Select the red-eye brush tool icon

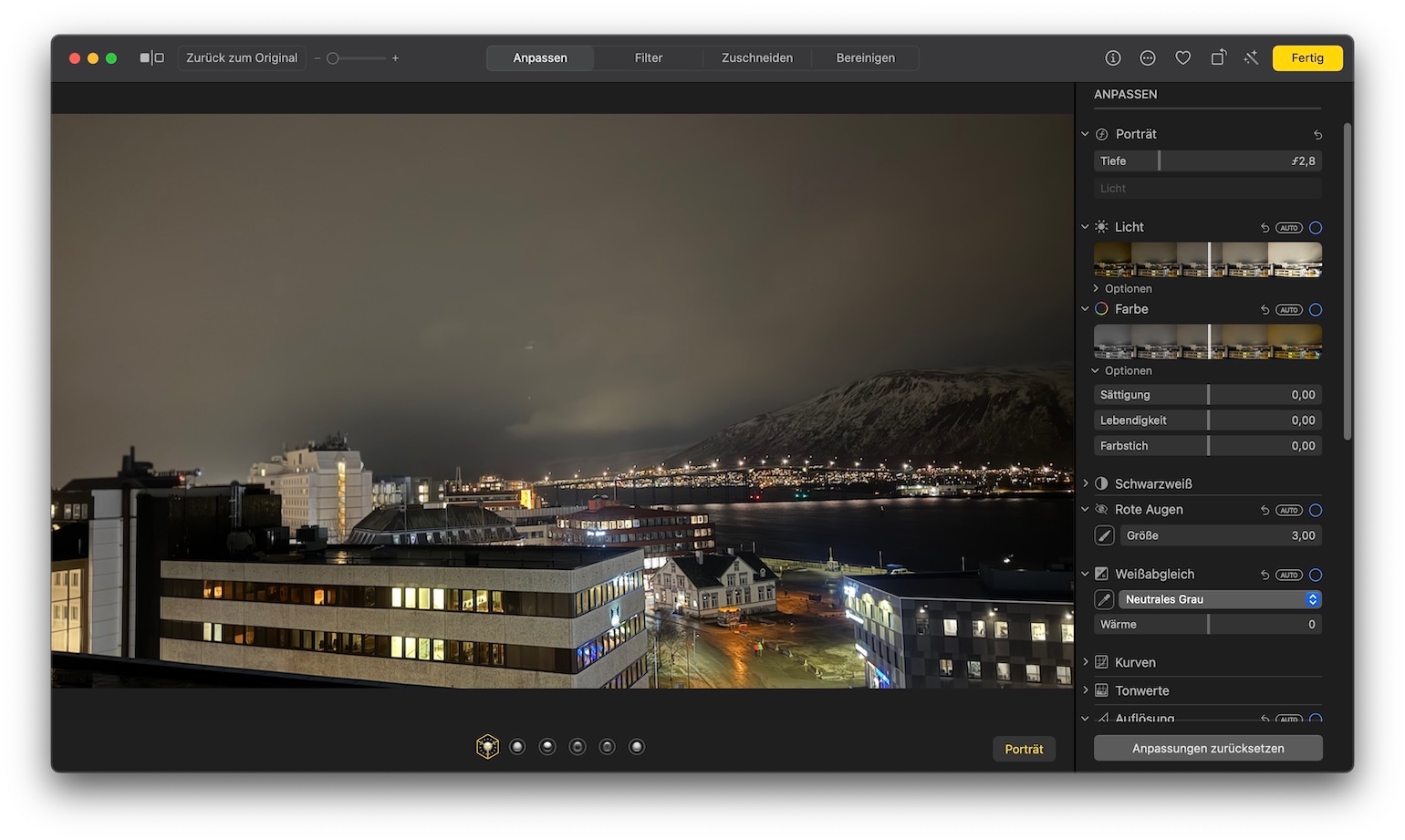coord(1104,536)
